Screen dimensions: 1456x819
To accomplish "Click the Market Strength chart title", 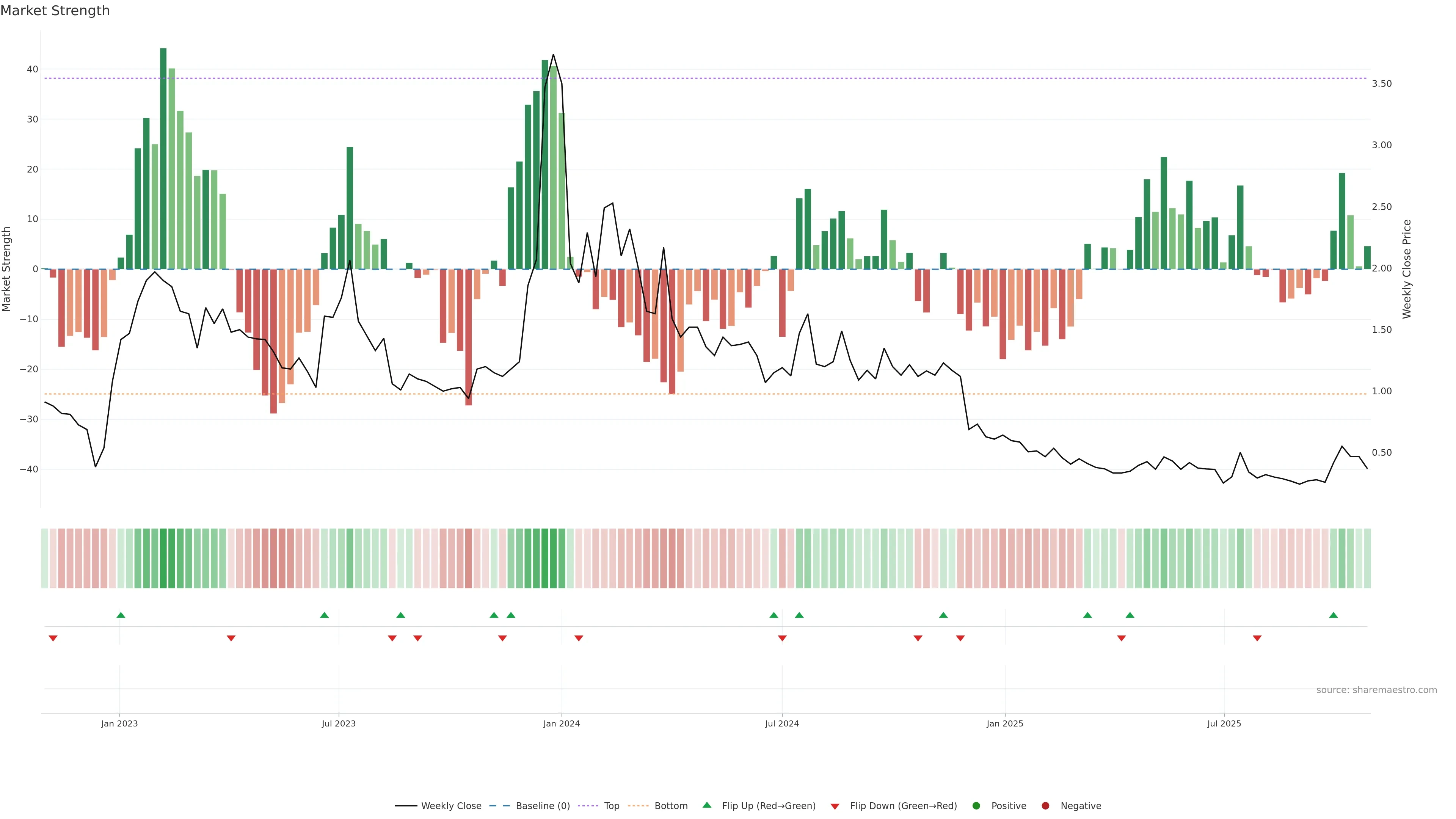I will coord(55,11).
